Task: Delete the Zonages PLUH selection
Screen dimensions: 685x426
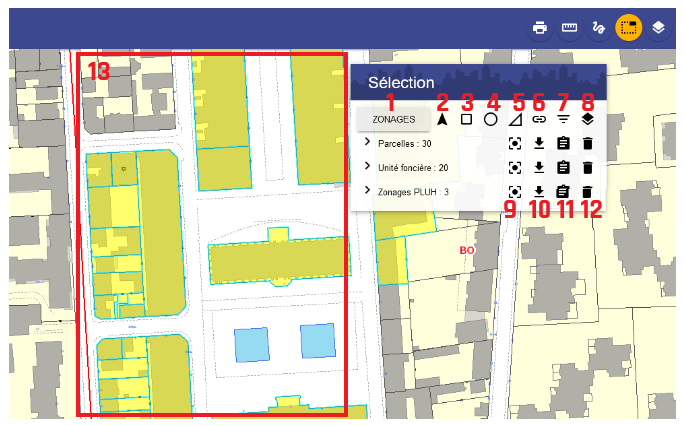Action: (588, 192)
